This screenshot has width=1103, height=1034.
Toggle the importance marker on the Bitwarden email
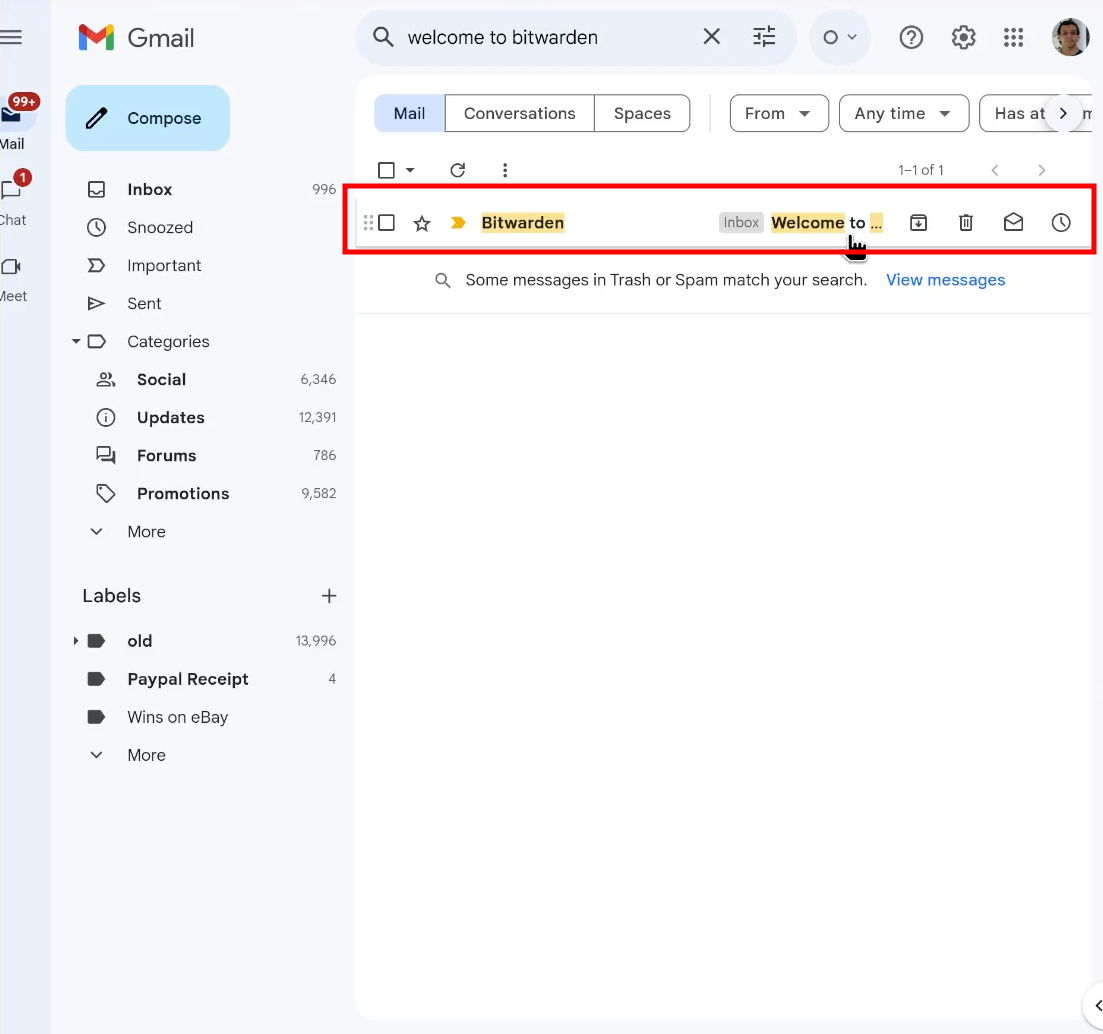pos(458,223)
